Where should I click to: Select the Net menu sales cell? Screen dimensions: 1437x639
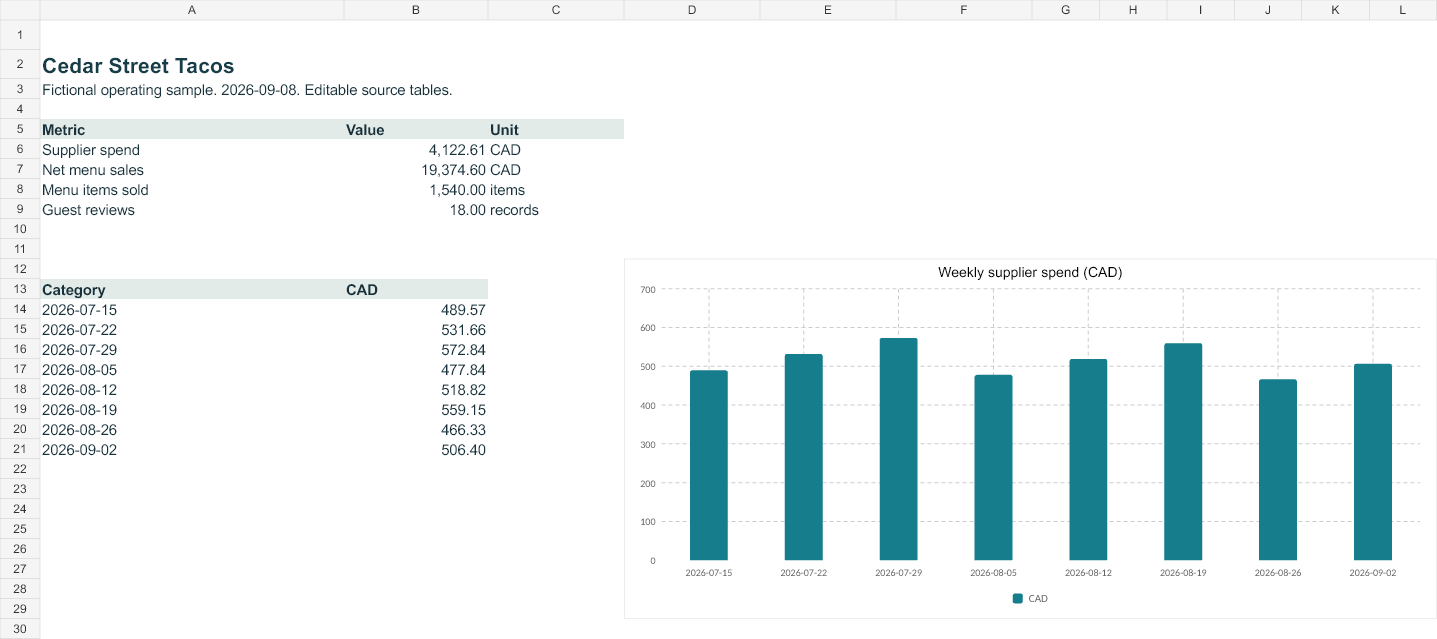pyautogui.click(x=192, y=170)
